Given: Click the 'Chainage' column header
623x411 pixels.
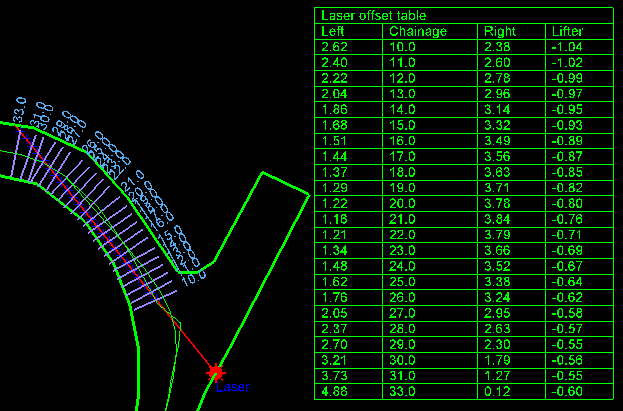Looking at the screenshot, I should pyautogui.click(x=418, y=31).
